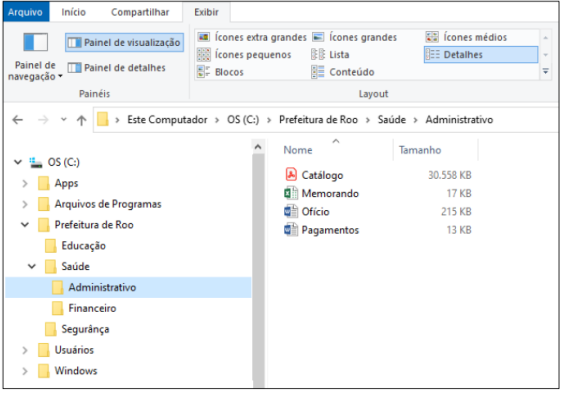562x393 pixels.
Task: Expand the Usuários folder node
Action: (x=25, y=350)
